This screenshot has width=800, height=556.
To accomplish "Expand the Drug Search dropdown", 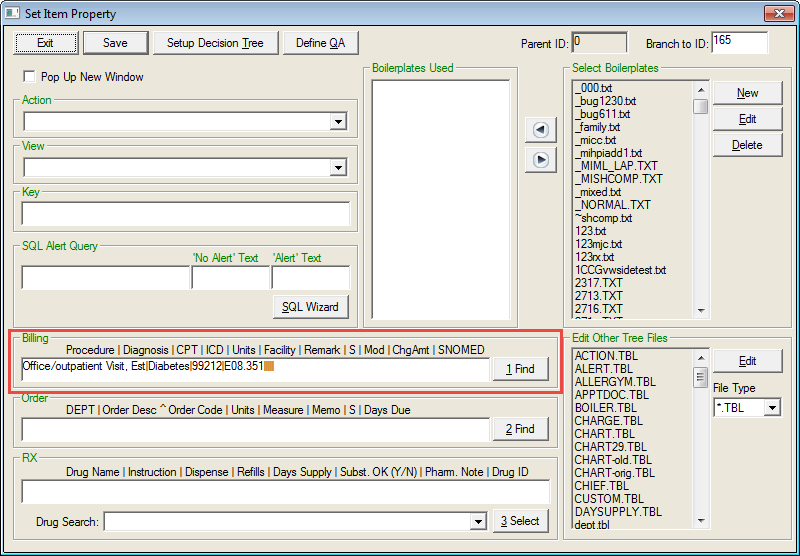I will coord(478,522).
